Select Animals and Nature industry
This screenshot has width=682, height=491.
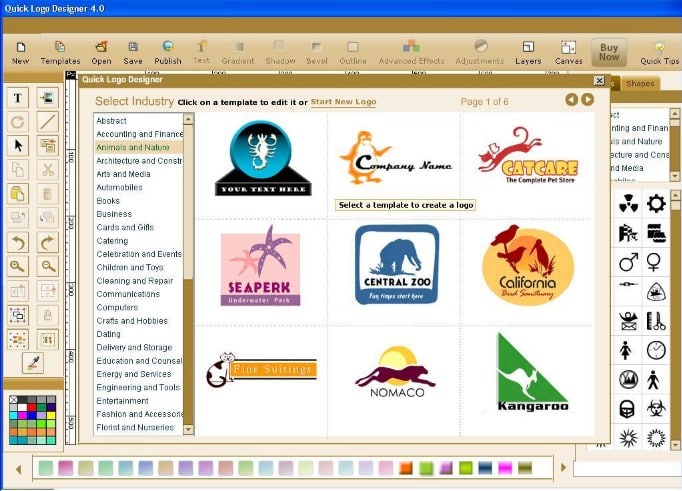(x=139, y=147)
